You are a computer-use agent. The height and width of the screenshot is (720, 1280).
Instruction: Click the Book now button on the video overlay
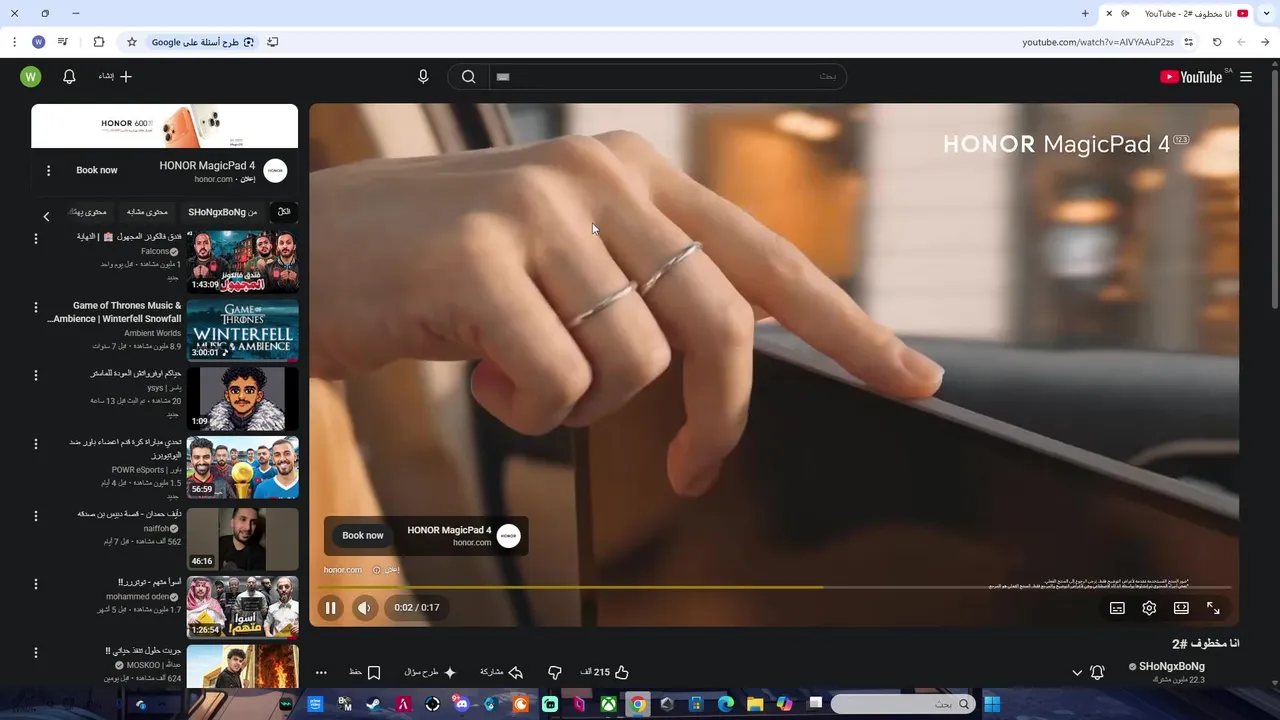[363, 536]
